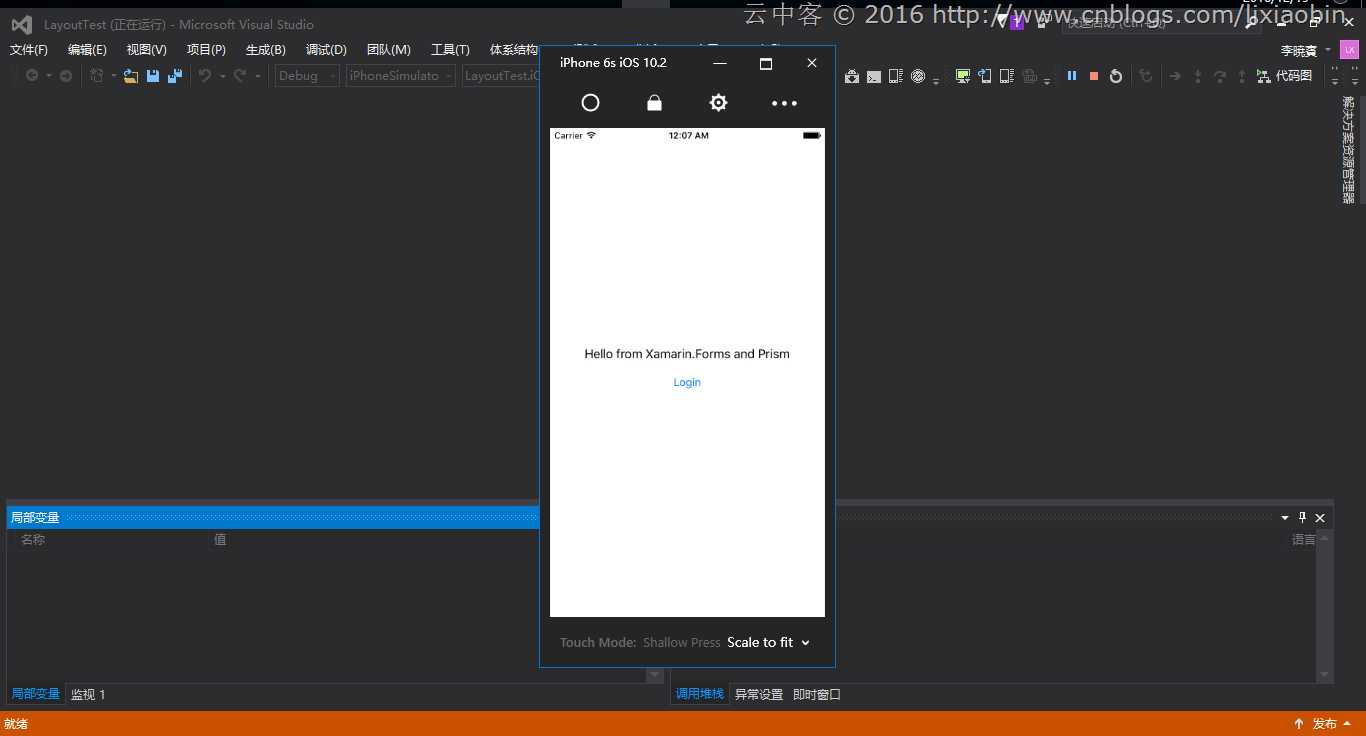Click Navigate Backward arrow in toolbar

click(x=32, y=76)
